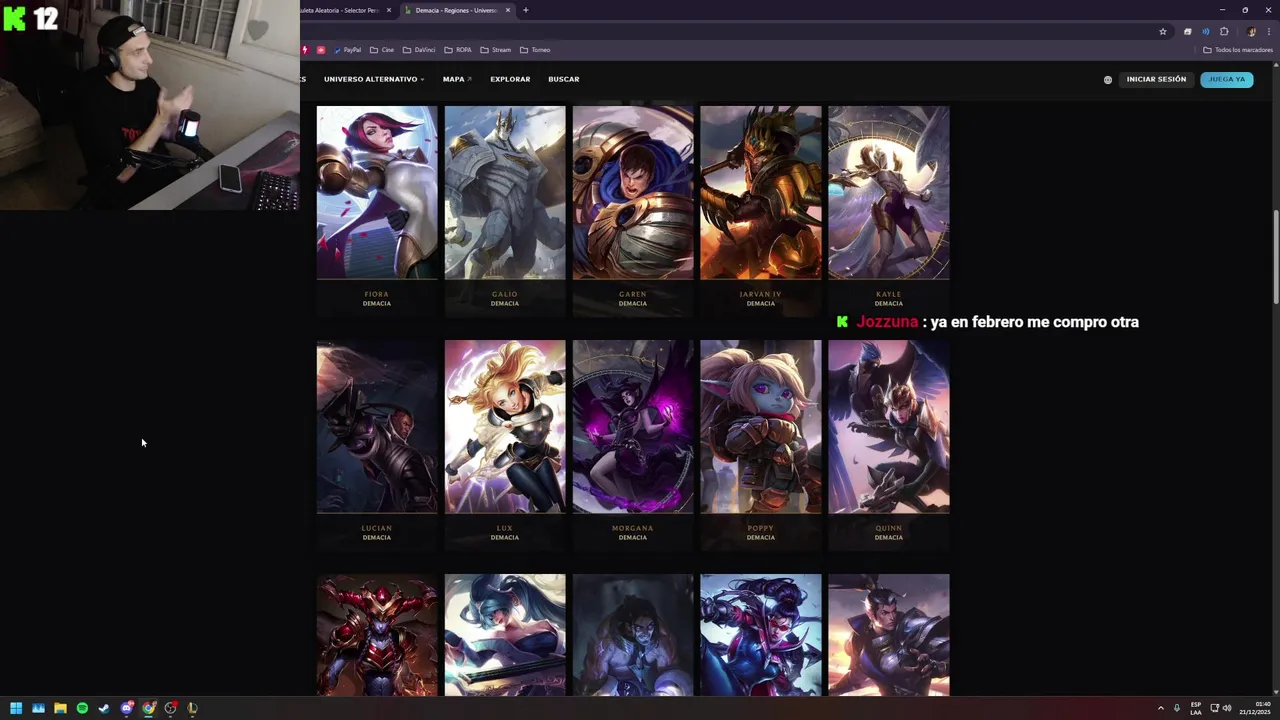
Task: Open Steam from the taskbar
Action: tap(104, 708)
